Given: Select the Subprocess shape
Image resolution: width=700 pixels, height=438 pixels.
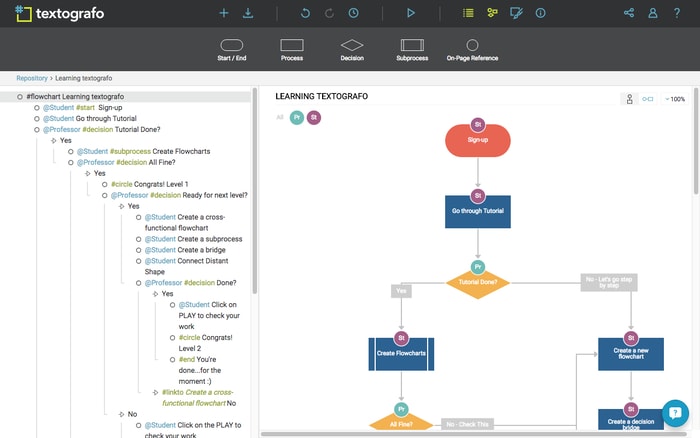Looking at the screenshot, I should coord(412,50).
